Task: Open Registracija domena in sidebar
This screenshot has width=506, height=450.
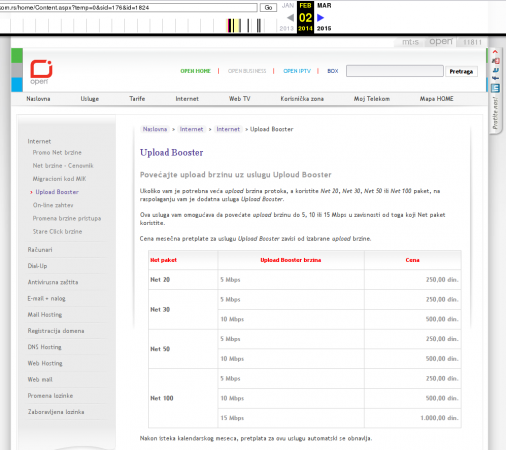Action: pyautogui.click(x=56, y=331)
